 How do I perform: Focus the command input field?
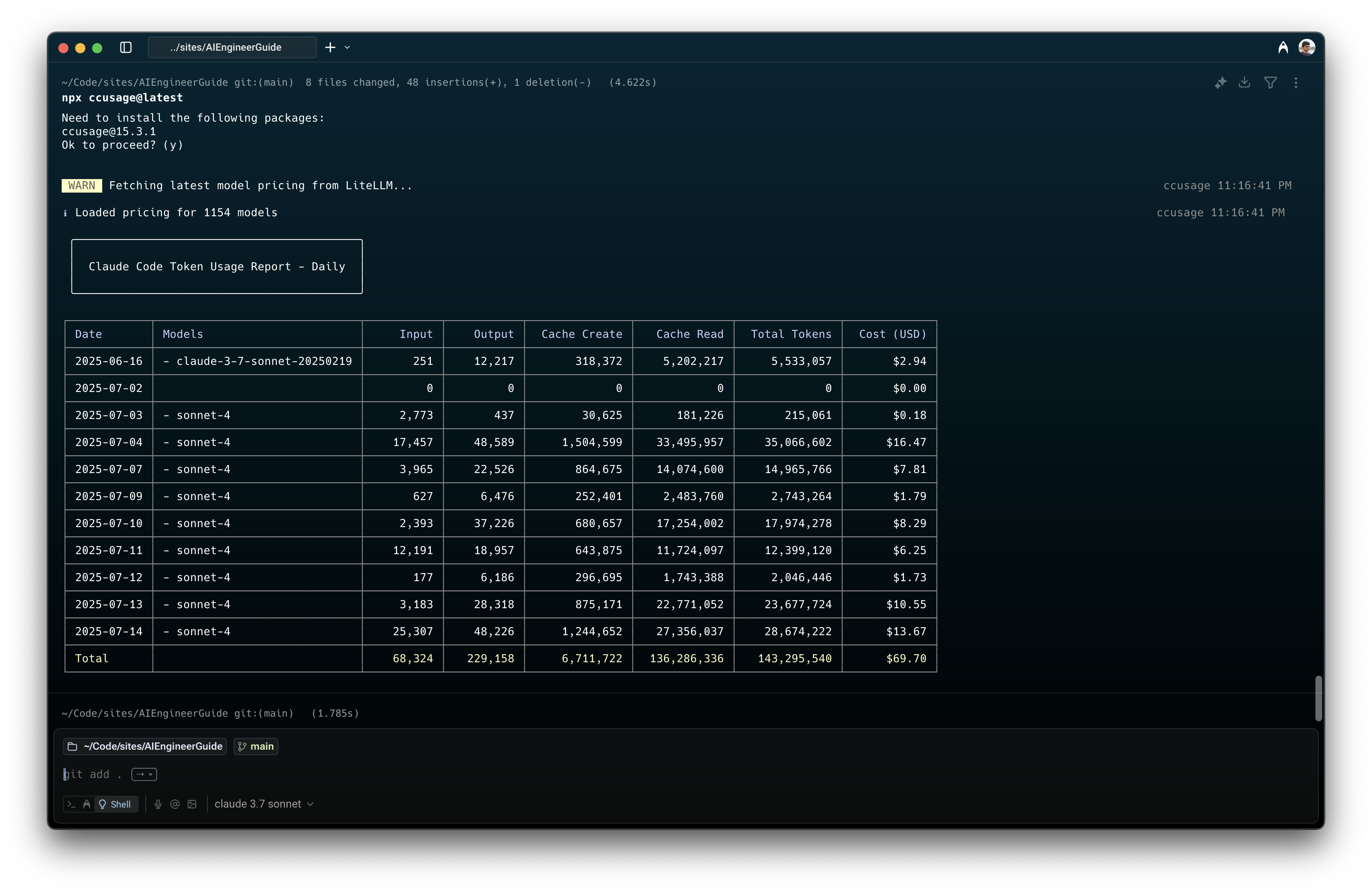686,775
